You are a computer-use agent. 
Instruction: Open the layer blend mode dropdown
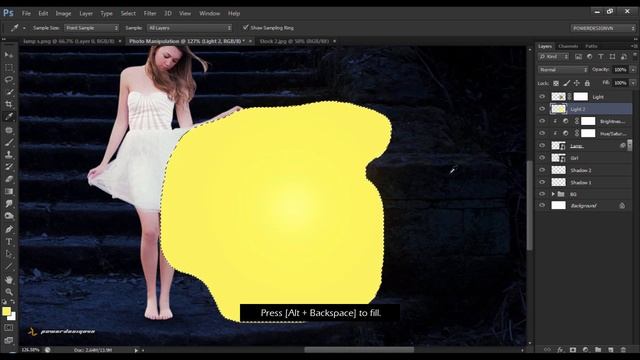pos(563,70)
